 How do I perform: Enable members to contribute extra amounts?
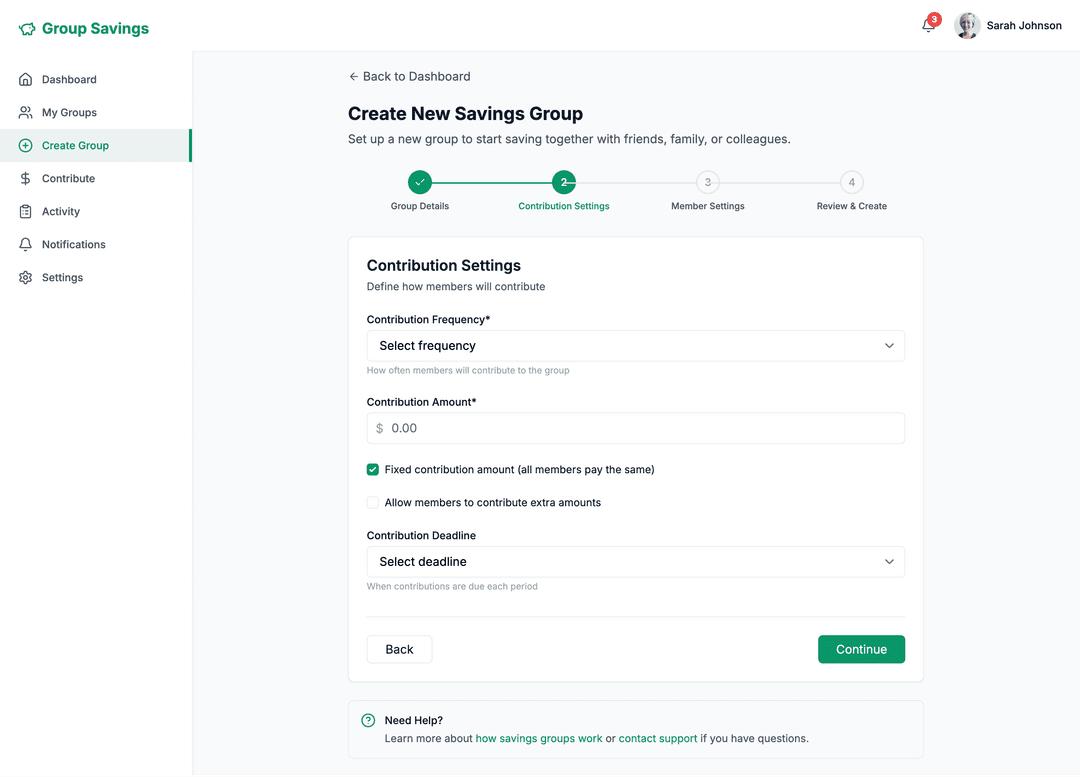coord(372,502)
